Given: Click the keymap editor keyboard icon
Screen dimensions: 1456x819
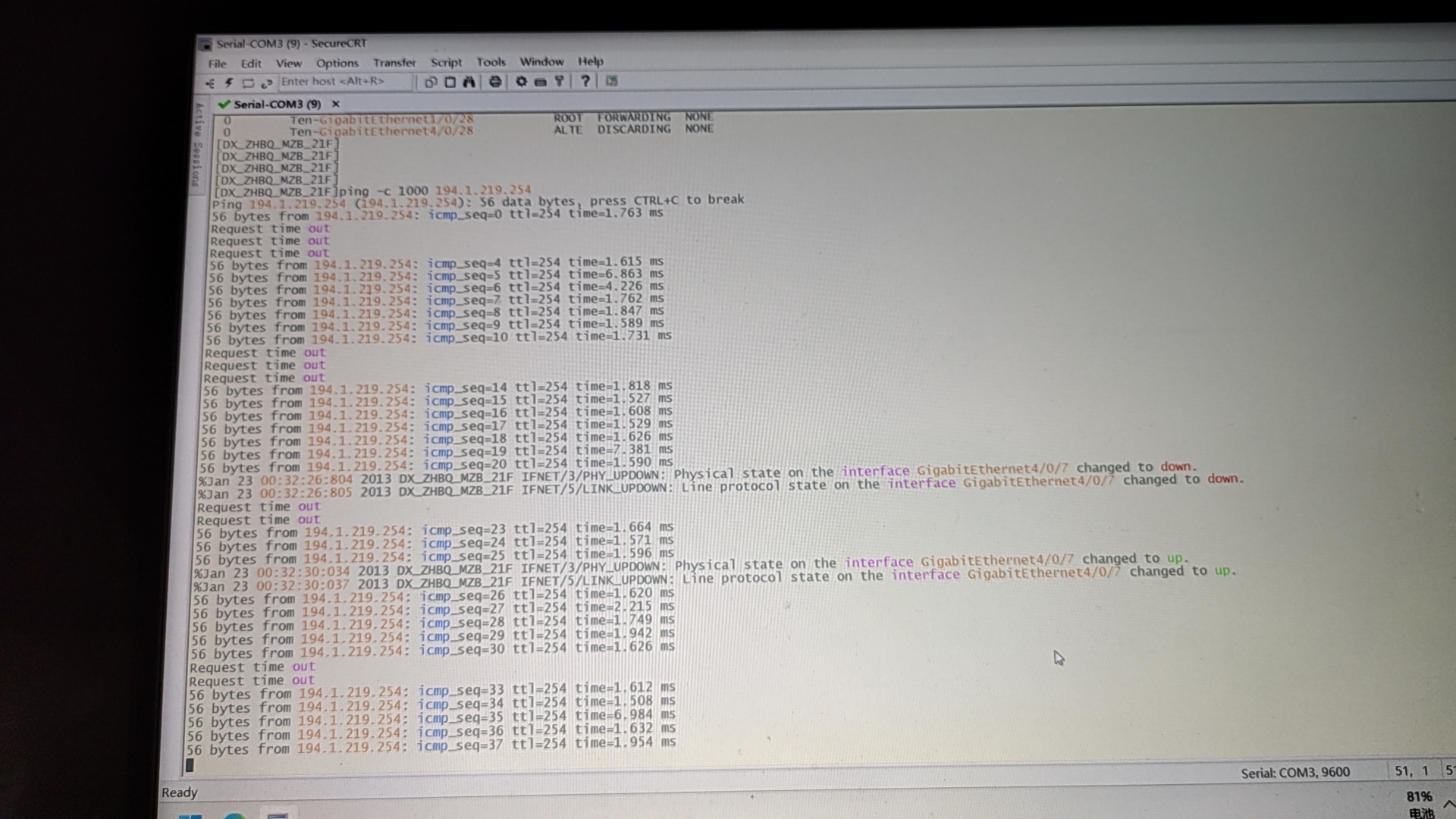Looking at the screenshot, I should (540, 82).
